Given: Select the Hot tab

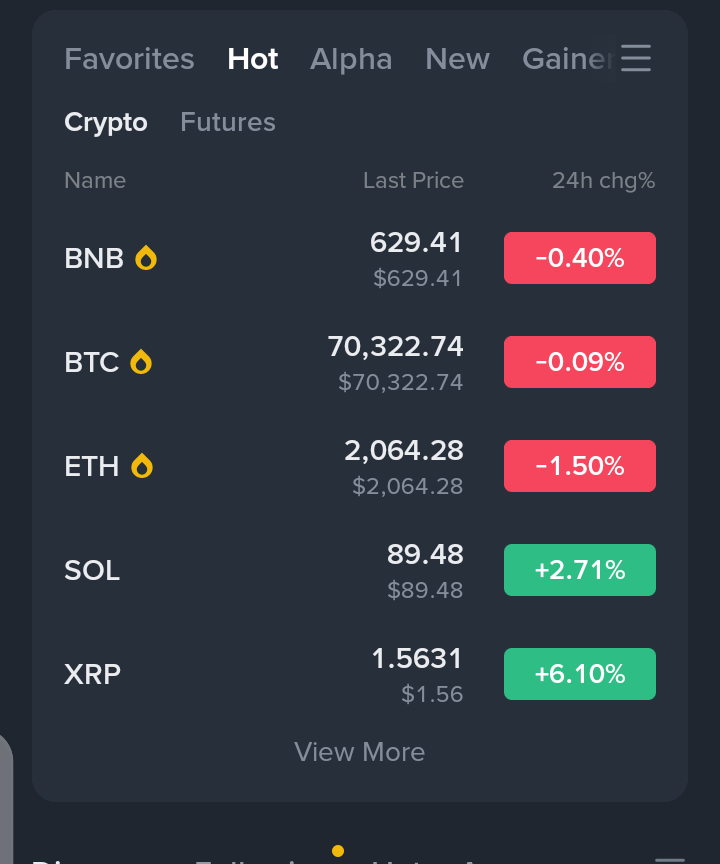Looking at the screenshot, I should pos(253,59).
